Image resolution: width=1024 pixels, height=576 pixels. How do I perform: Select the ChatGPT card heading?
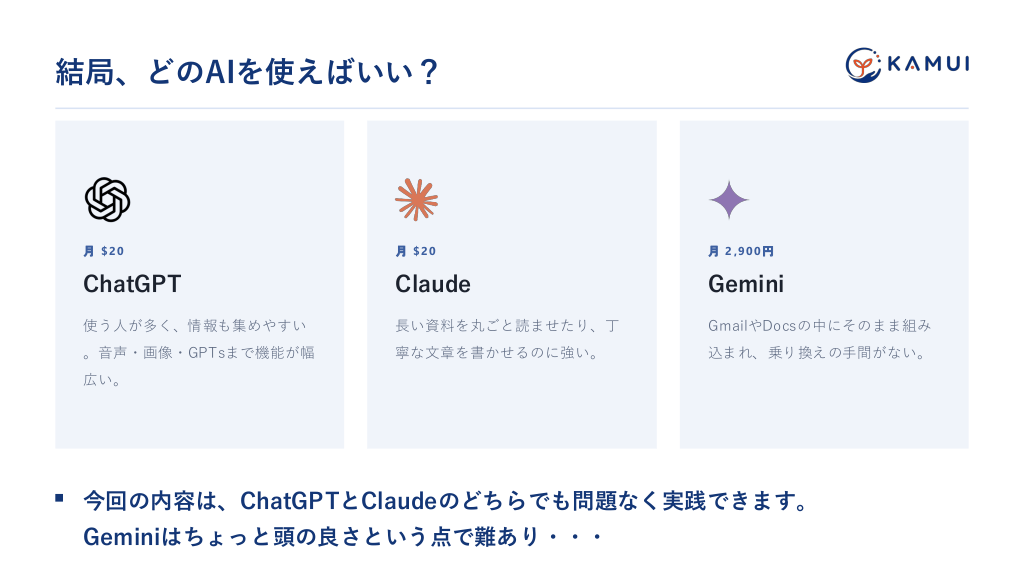point(132,284)
